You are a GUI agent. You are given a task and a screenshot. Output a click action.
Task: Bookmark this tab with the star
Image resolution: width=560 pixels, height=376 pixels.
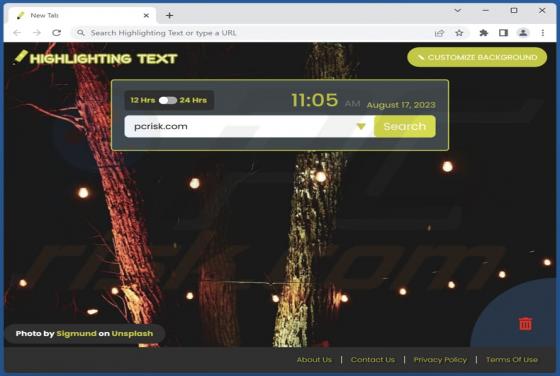pos(459,33)
